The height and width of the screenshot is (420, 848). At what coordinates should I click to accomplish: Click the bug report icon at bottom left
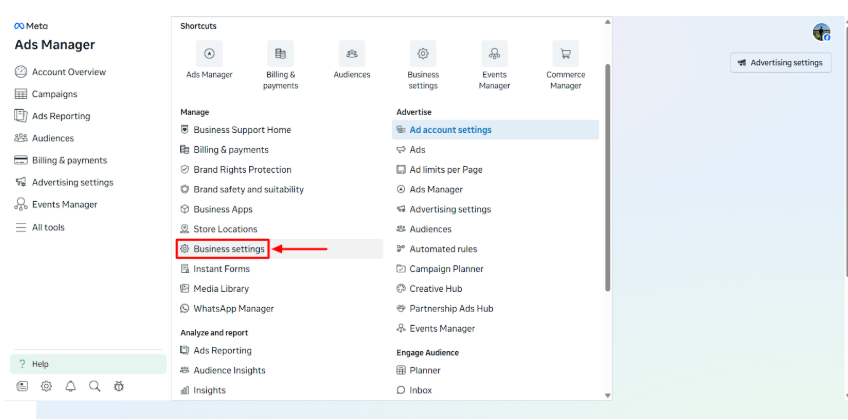tap(119, 386)
